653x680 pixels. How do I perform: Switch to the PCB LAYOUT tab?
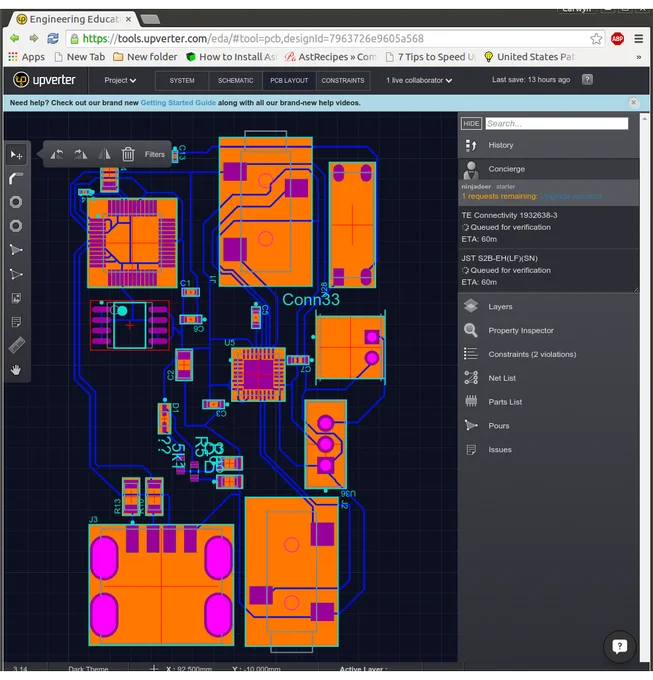[289, 81]
